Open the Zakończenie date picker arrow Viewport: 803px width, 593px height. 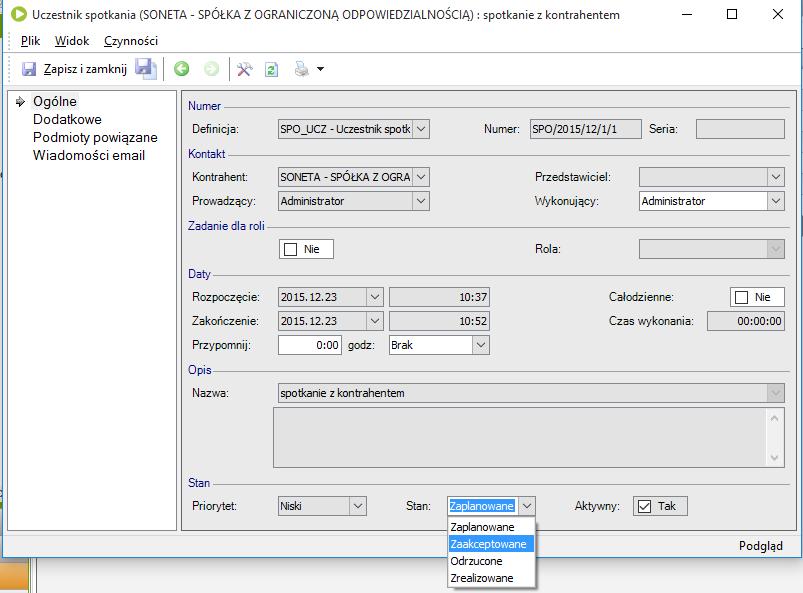click(x=375, y=321)
